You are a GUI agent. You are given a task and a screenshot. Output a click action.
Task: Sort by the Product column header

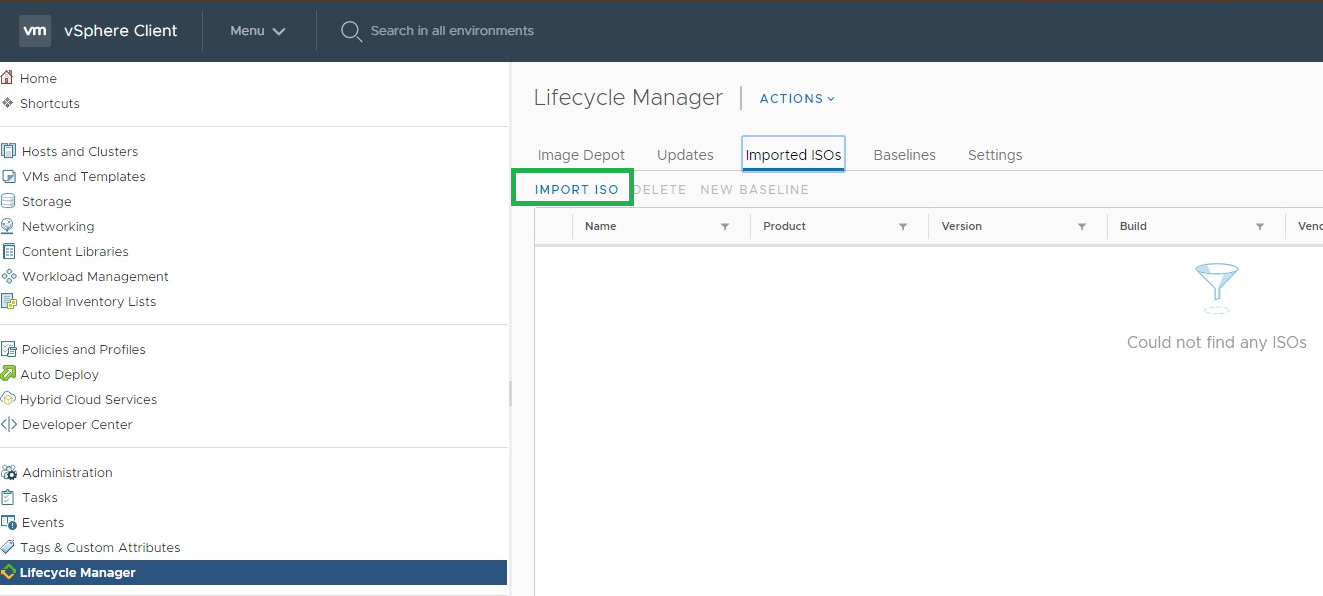pyautogui.click(x=784, y=226)
